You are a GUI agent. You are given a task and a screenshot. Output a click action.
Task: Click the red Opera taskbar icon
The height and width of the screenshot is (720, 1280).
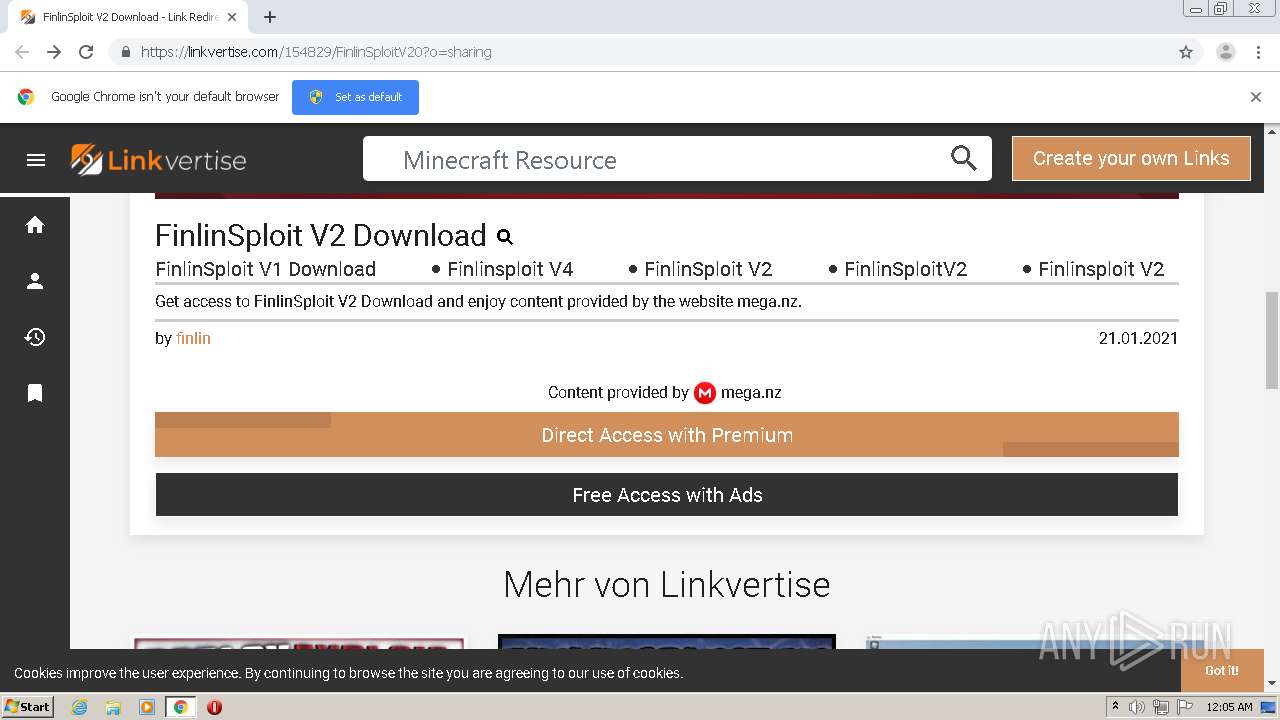214,707
